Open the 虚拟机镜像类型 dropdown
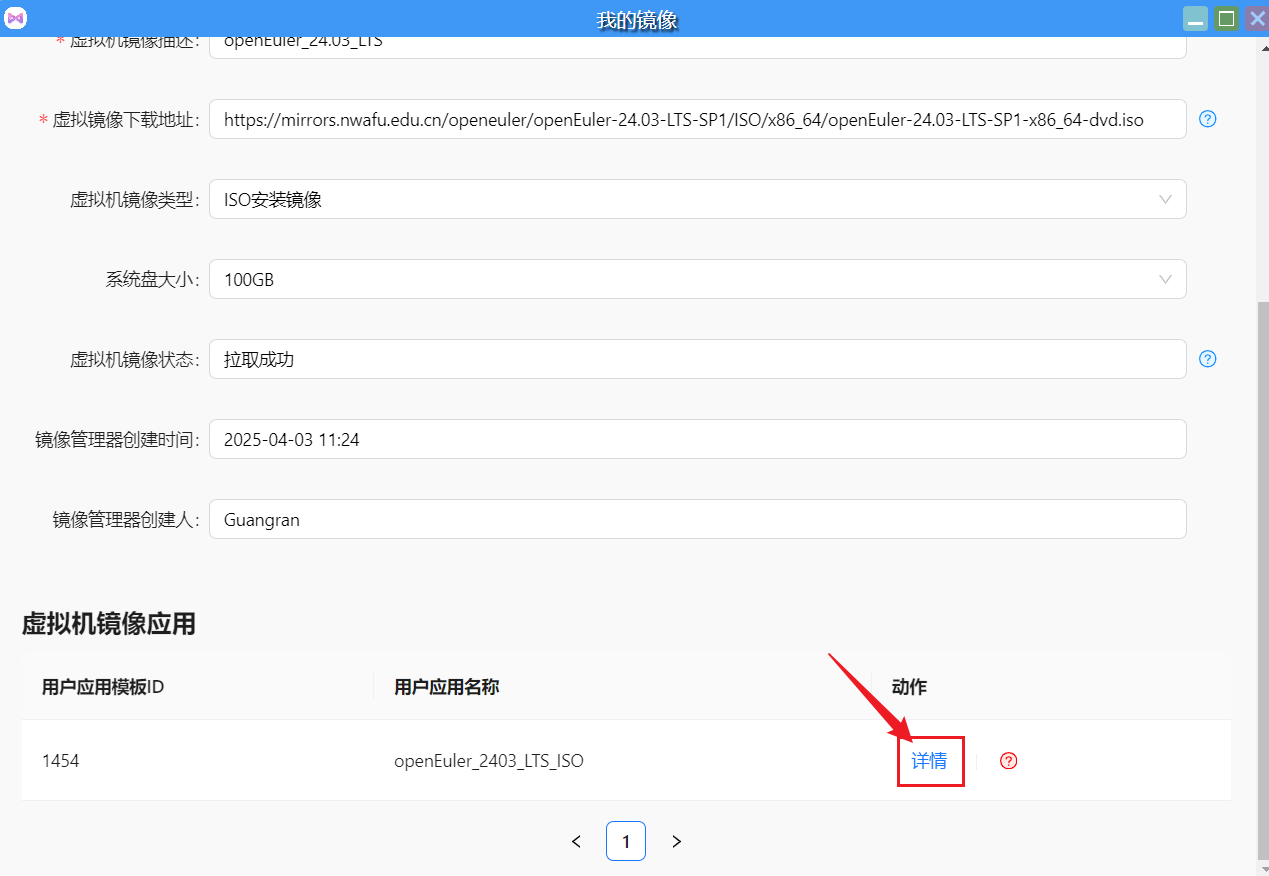Image resolution: width=1269 pixels, height=876 pixels. 698,199
